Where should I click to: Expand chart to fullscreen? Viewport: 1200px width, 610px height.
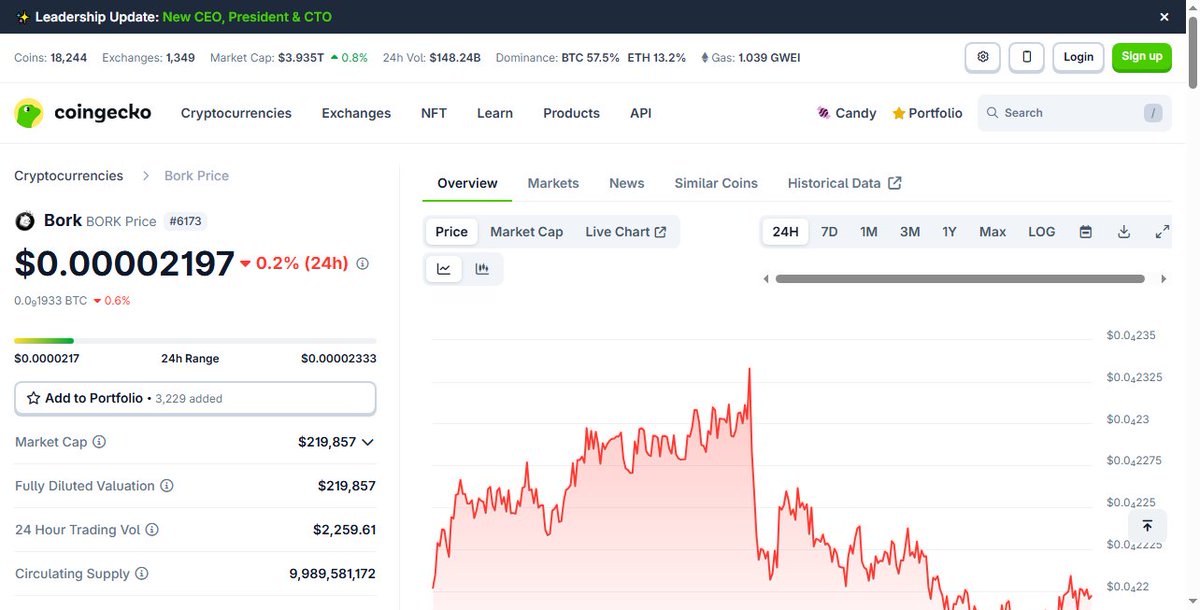pyautogui.click(x=1162, y=231)
